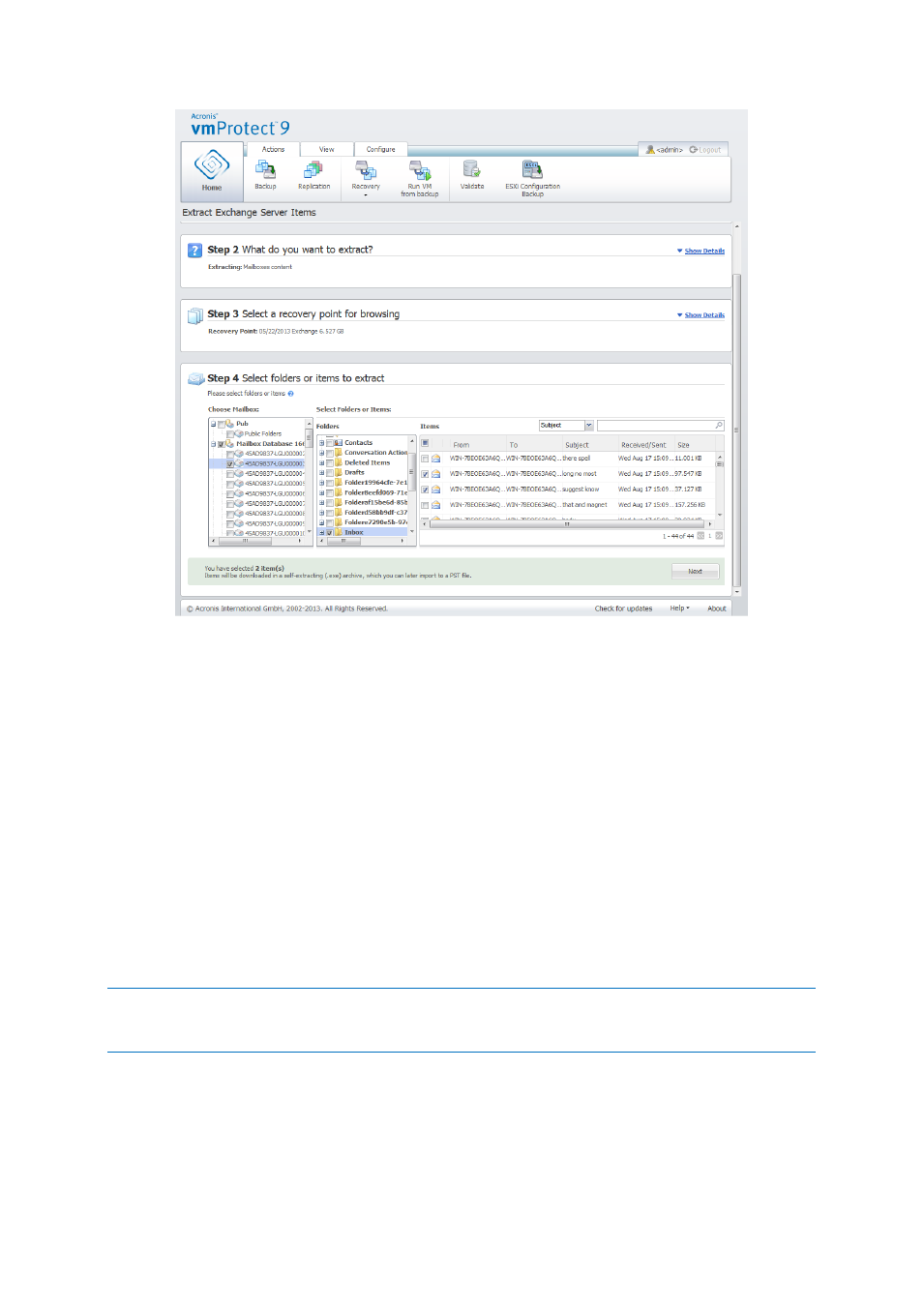
Task: Open Check for updates
Action: (623, 608)
